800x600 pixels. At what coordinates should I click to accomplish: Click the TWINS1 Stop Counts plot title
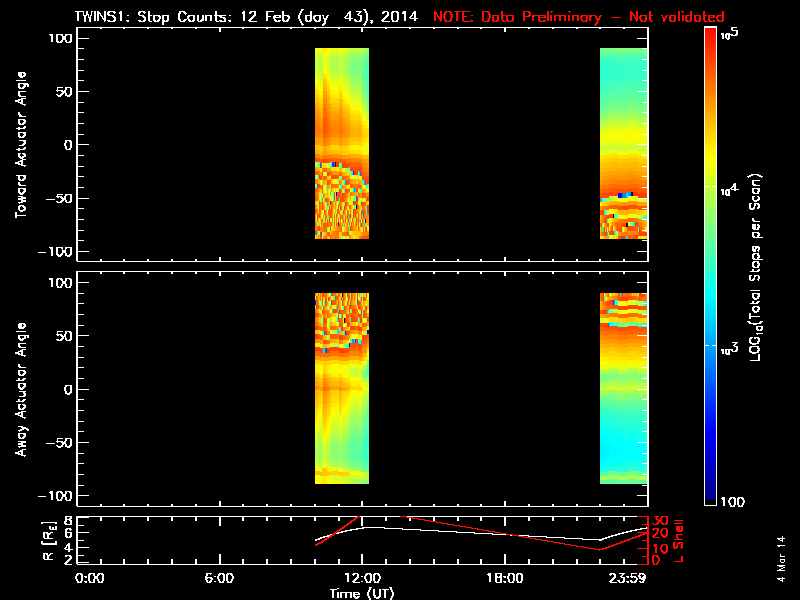point(250,17)
